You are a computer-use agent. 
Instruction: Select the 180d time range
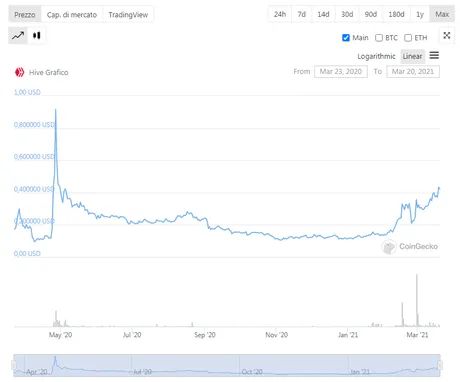(396, 14)
